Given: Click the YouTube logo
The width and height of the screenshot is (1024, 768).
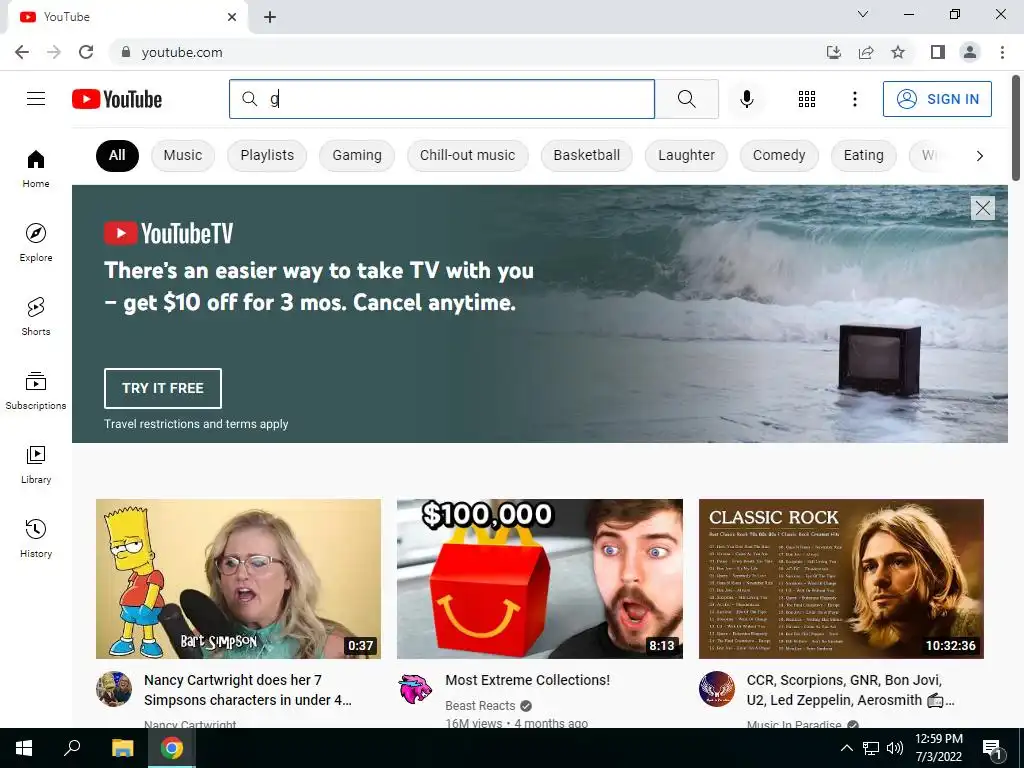Looking at the screenshot, I should tap(117, 99).
